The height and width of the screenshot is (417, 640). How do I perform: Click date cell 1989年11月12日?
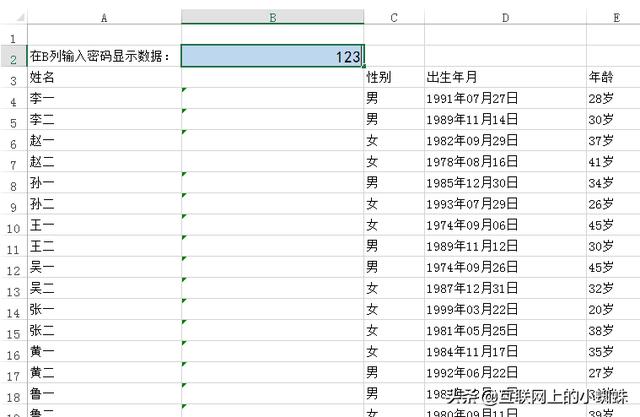pyautogui.click(x=505, y=246)
